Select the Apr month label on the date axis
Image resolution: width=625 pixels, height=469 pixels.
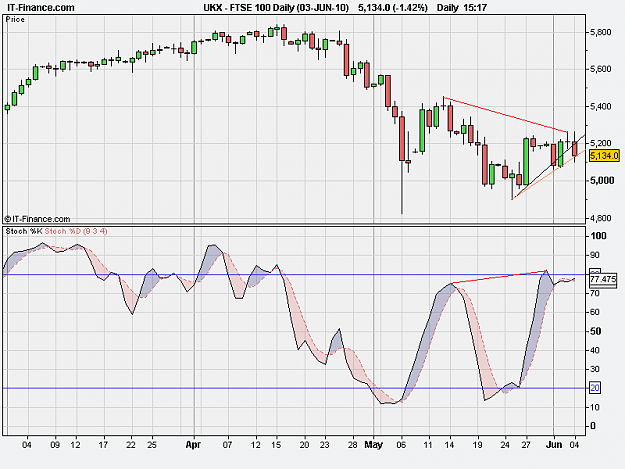click(x=193, y=445)
